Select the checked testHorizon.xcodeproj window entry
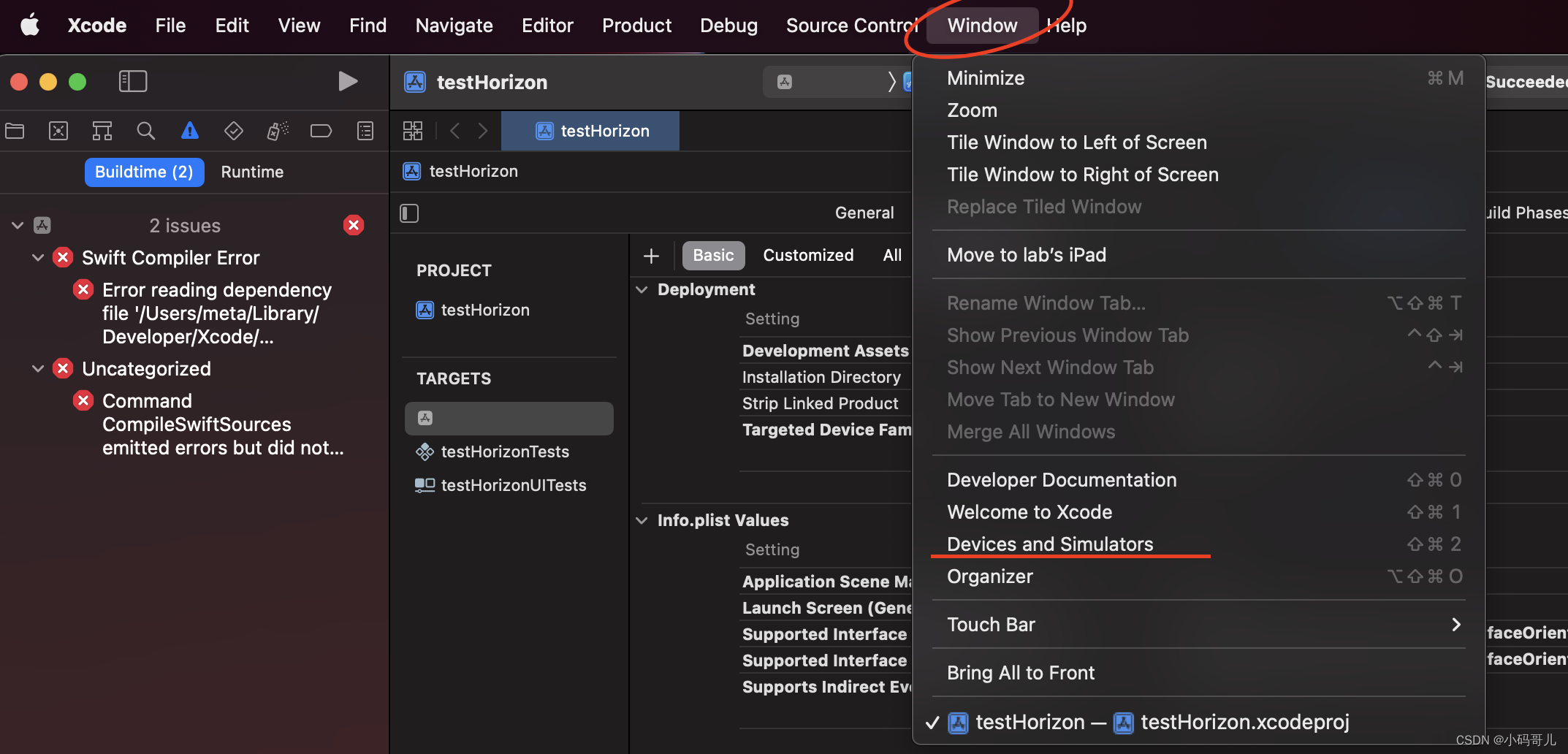Image resolution: width=1568 pixels, height=754 pixels. (x=1198, y=722)
